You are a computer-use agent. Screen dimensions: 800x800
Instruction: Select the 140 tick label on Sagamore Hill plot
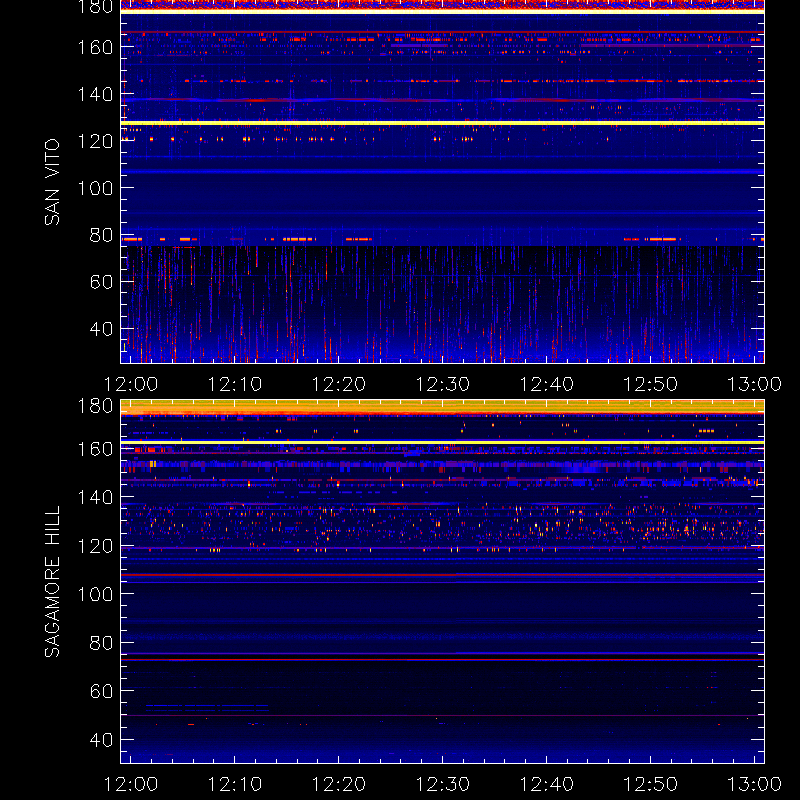point(95,497)
